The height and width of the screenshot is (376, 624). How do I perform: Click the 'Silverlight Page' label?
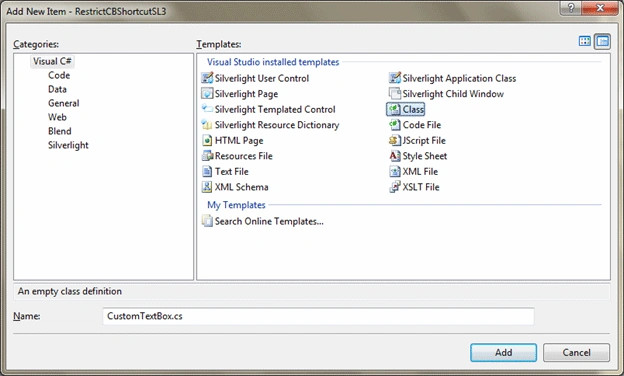(x=246, y=94)
